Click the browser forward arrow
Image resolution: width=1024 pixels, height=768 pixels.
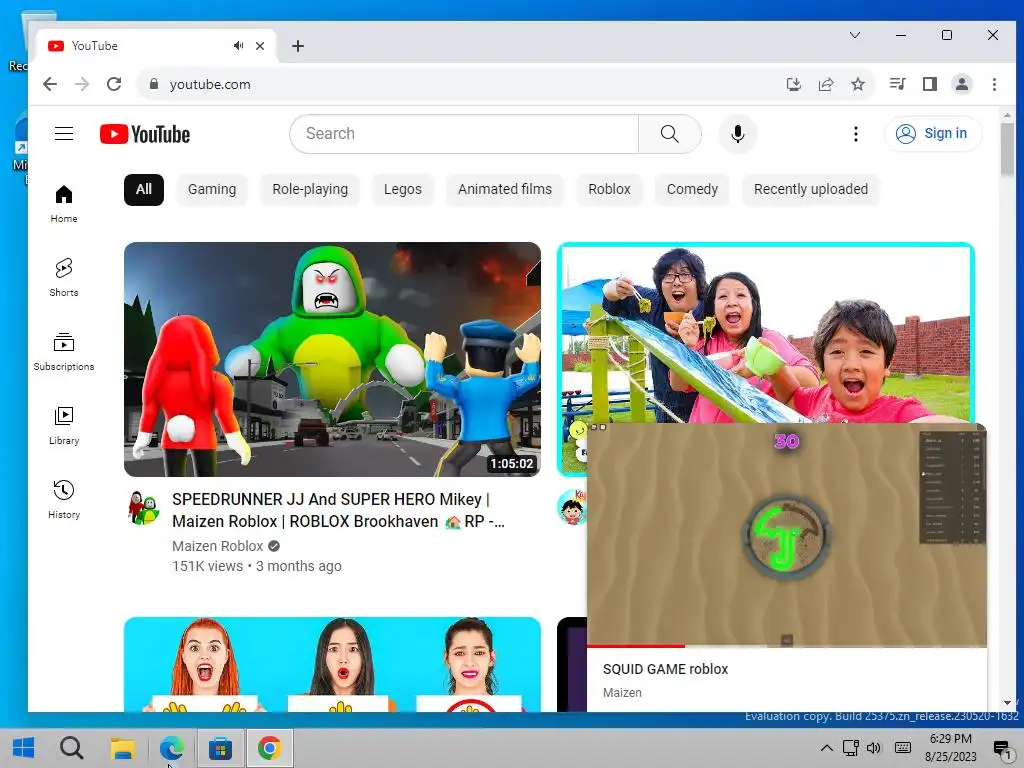(82, 84)
